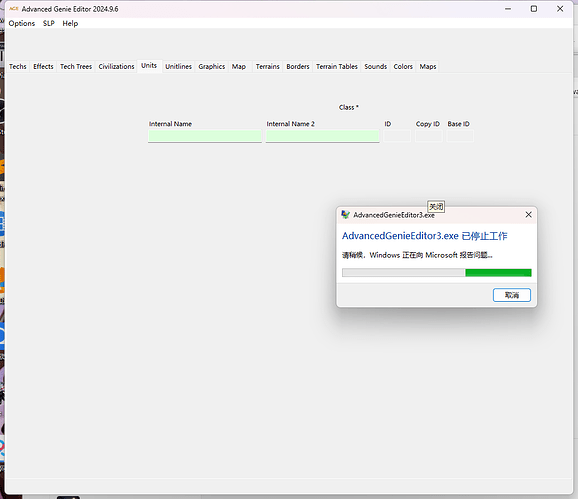Close the AdvancedGenieEditor3.exe error dialog
This screenshot has width=578, height=499.
point(528,214)
